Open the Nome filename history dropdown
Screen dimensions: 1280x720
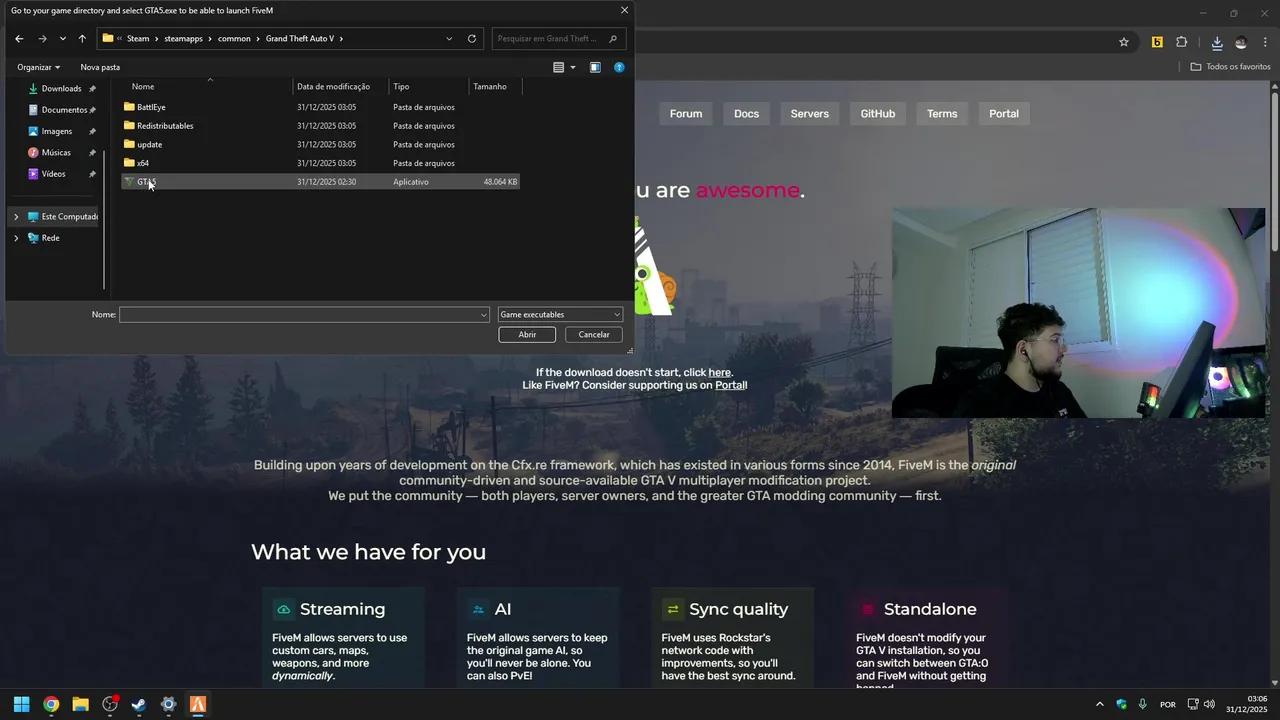(x=484, y=315)
